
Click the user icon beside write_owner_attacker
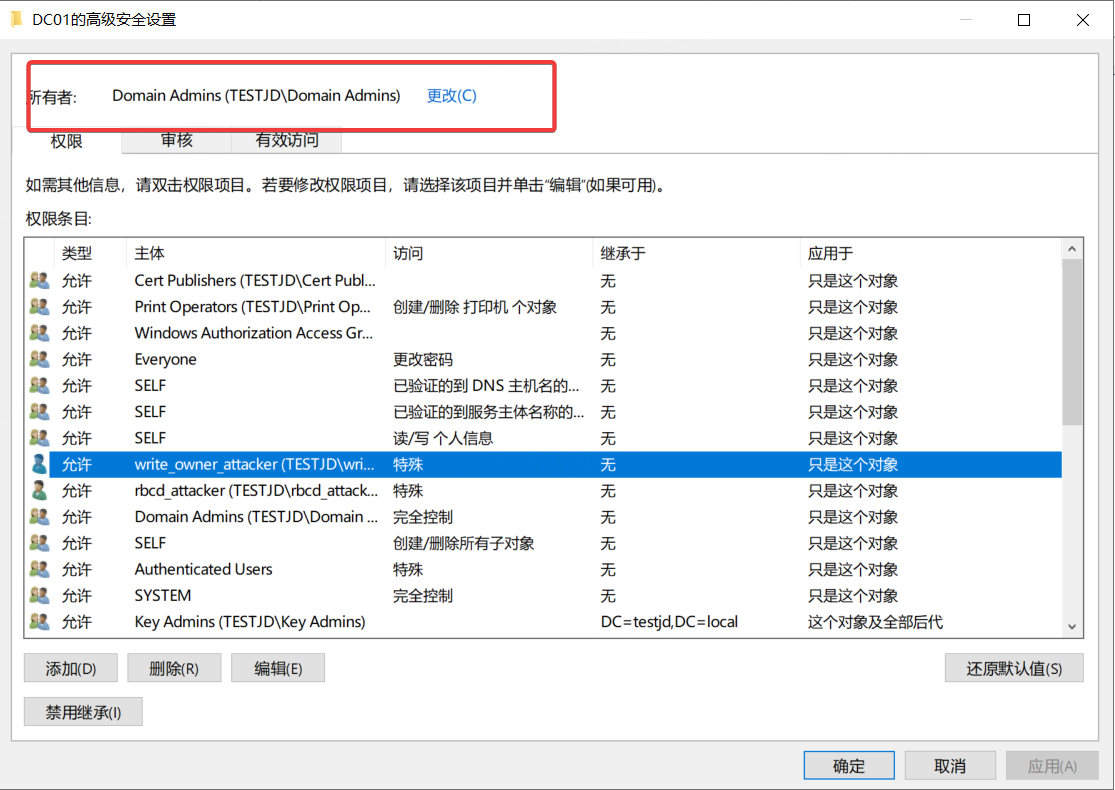point(39,464)
